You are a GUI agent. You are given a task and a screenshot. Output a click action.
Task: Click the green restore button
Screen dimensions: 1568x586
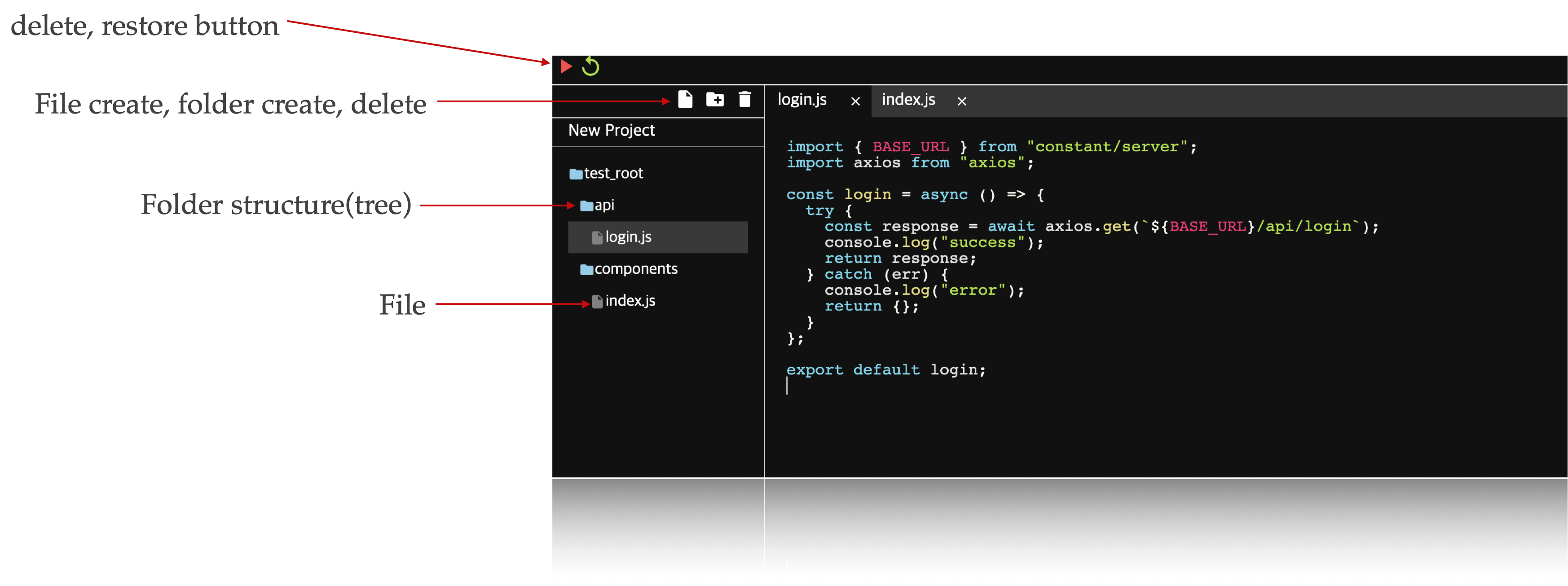591,67
